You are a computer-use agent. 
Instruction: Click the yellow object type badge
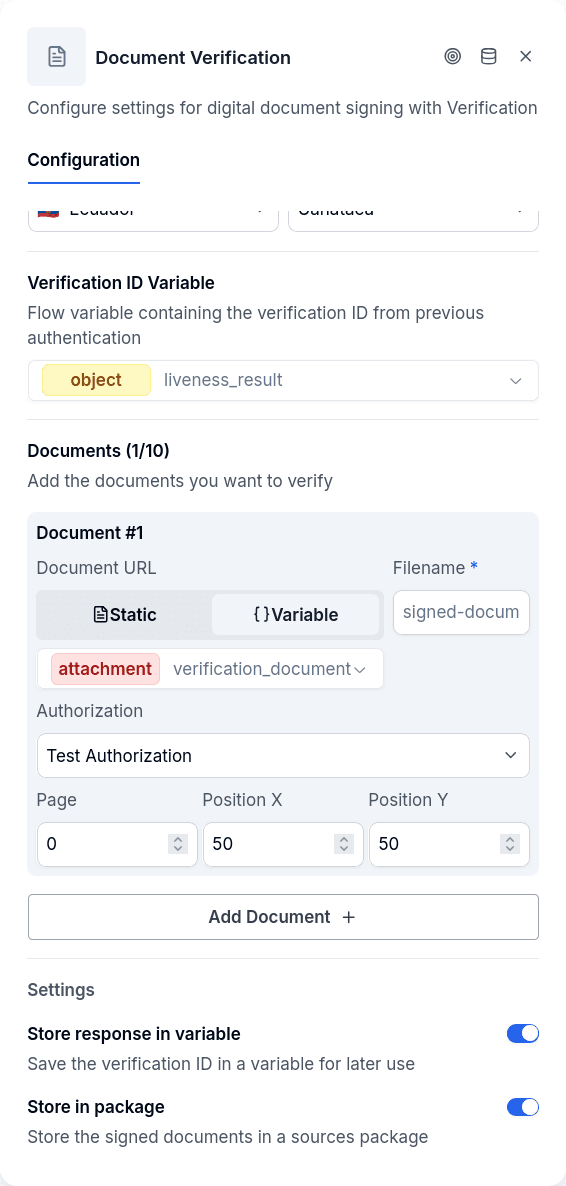[x=96, y=380]
